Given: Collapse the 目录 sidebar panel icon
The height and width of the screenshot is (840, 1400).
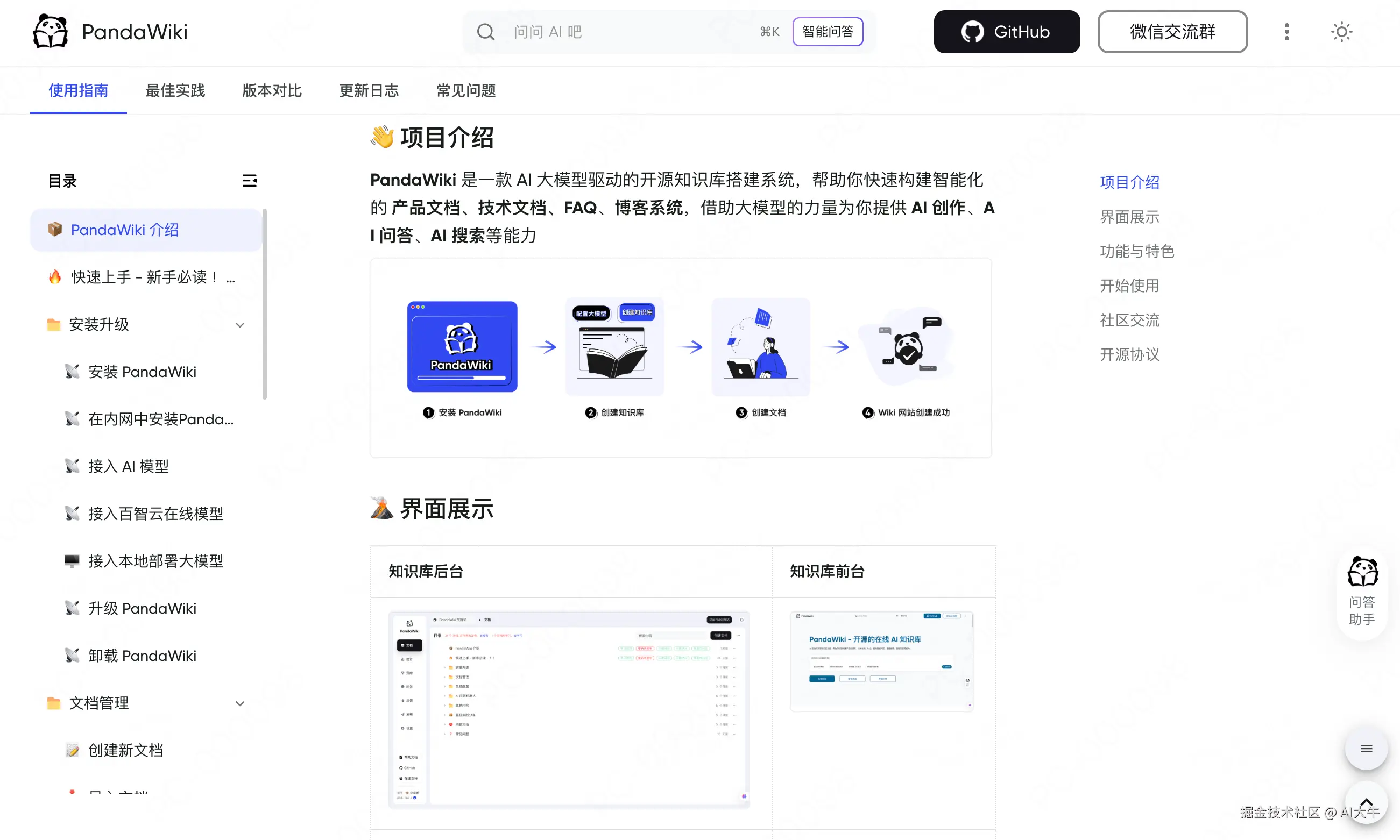Looking at the screenshot, I should [x=249, y=181].
